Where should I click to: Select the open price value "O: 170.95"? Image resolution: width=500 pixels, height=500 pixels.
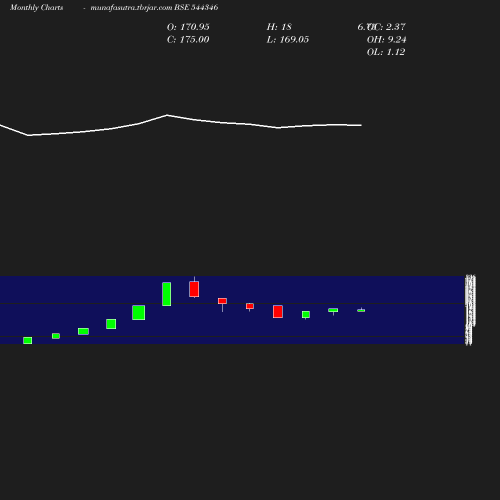click(188, 27)
